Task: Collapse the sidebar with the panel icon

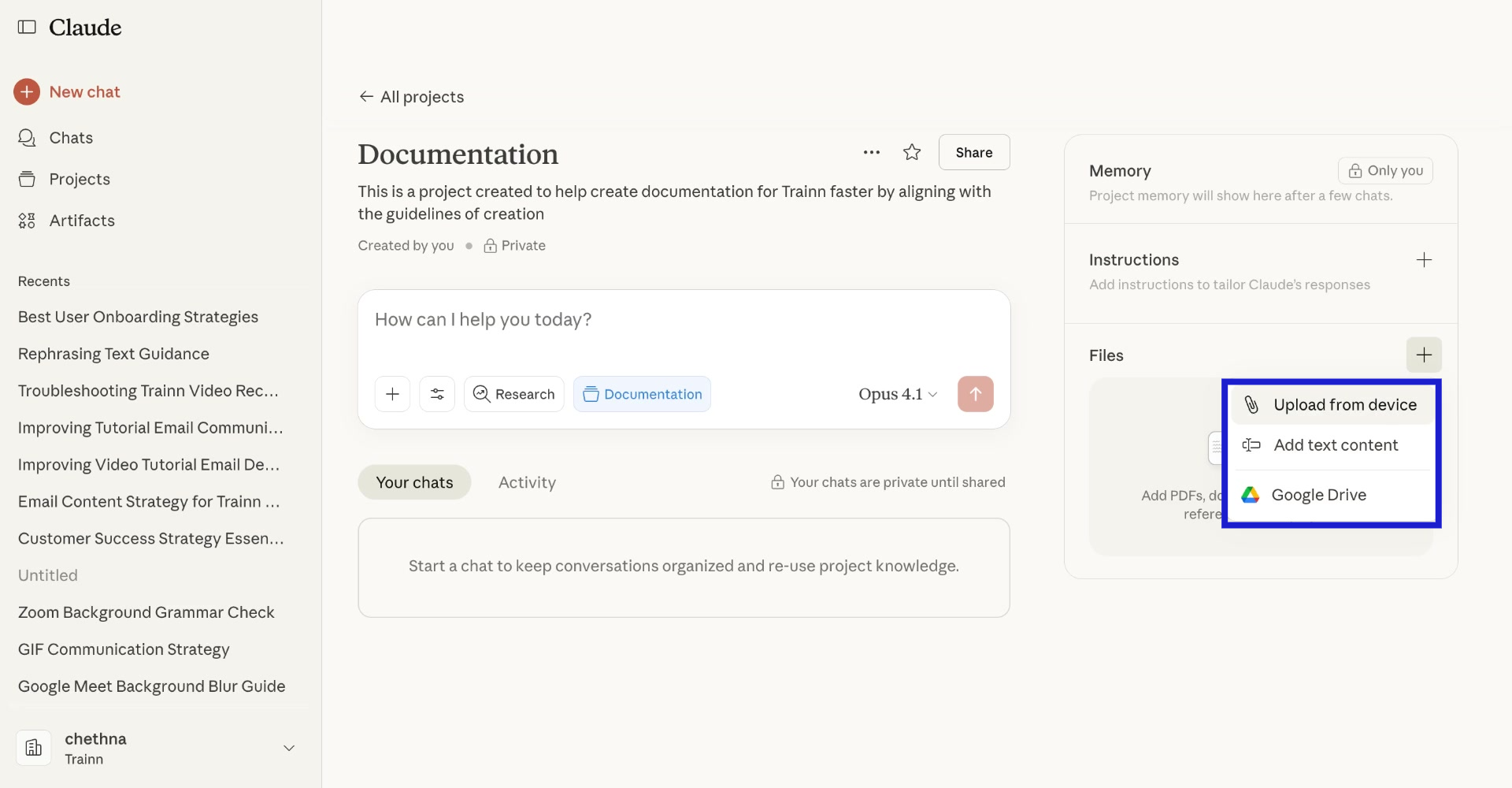Action: (28, 27)
